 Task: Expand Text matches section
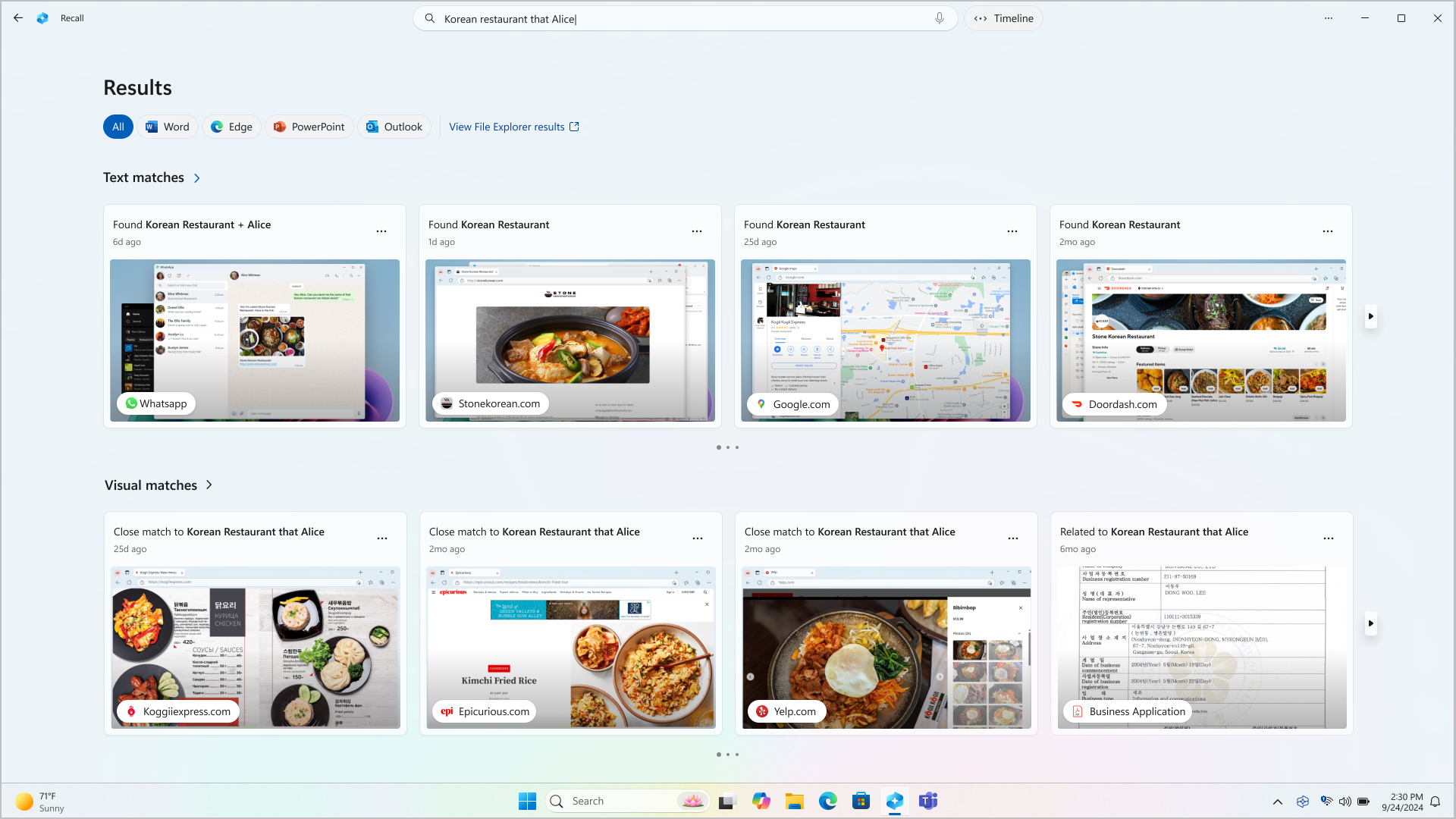196,178
